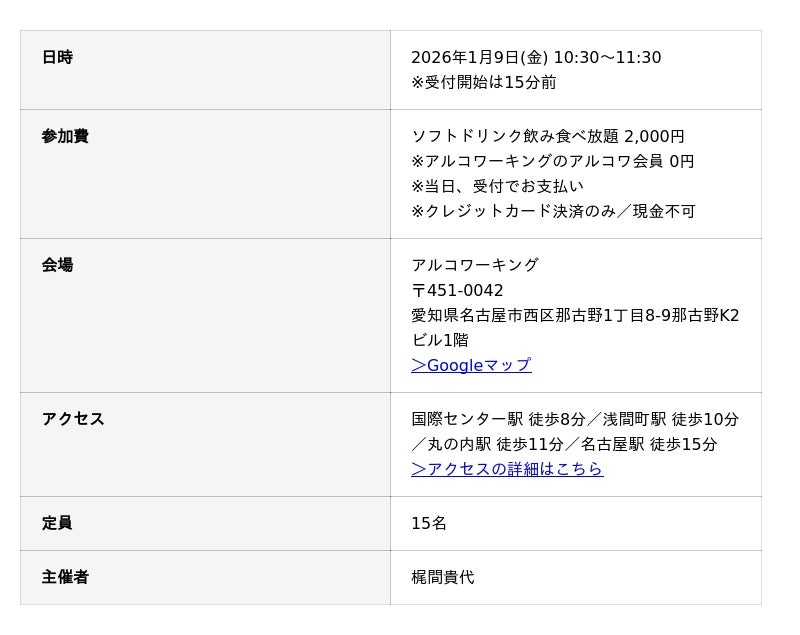800x635 pixels.
Task: Click the アクセス row header
Action: coord(73,420)
